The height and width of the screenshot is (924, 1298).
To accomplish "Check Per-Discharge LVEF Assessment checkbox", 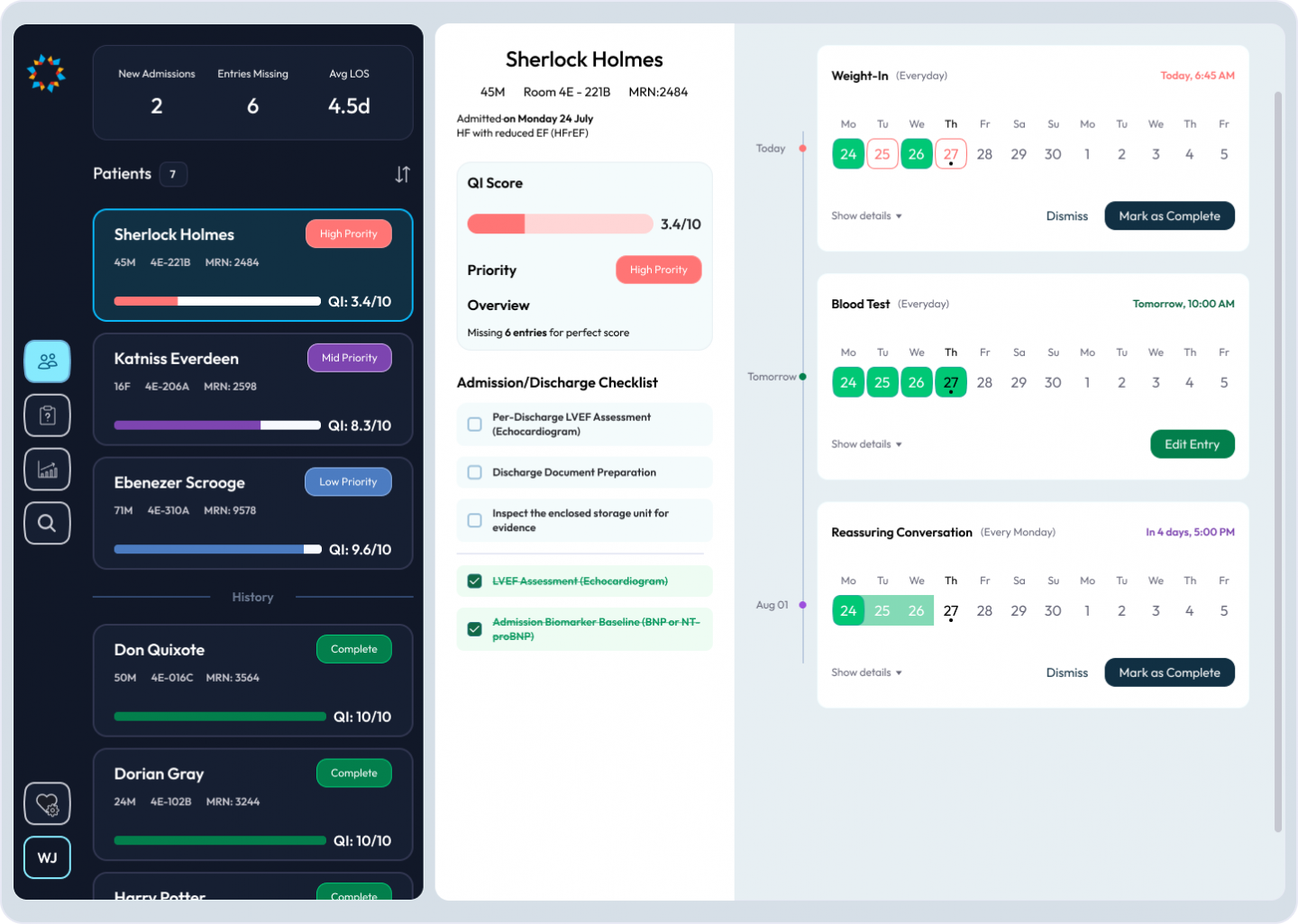I will [x=474, y=424].
